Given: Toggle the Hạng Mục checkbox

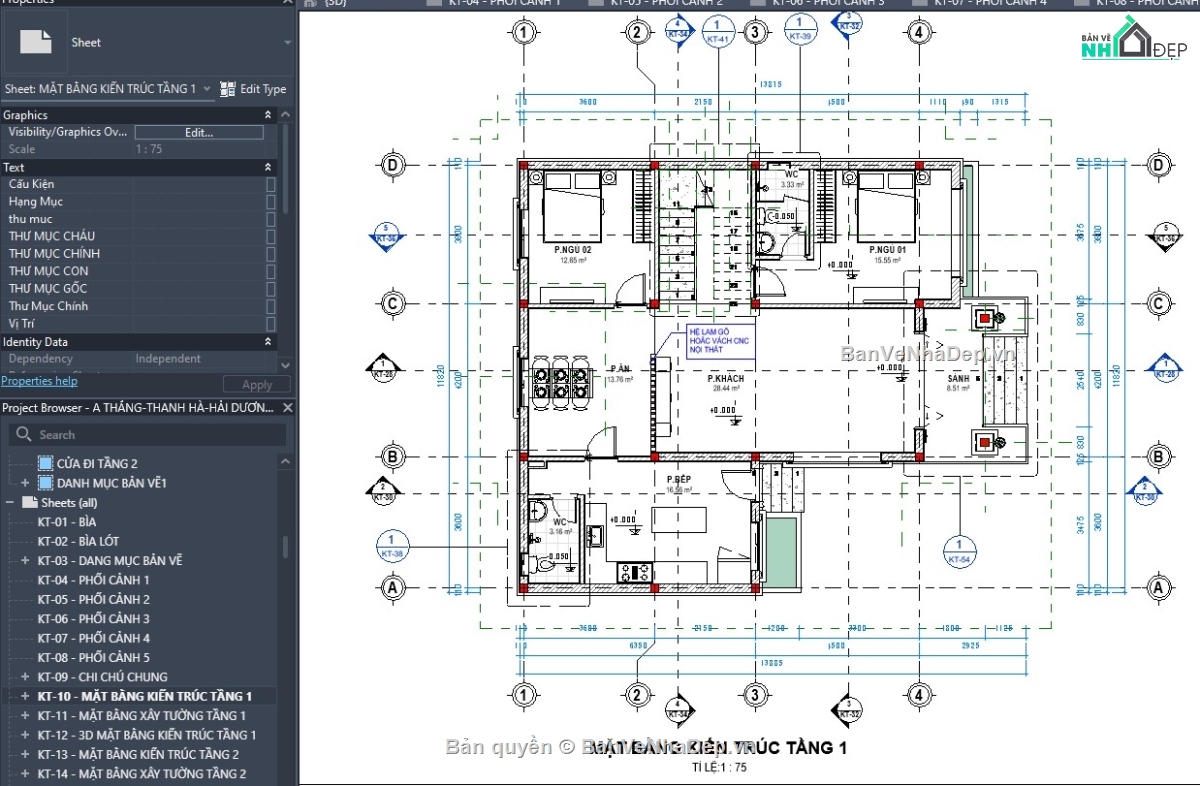Looking at the screenshot, I should [x=271, y=202].
